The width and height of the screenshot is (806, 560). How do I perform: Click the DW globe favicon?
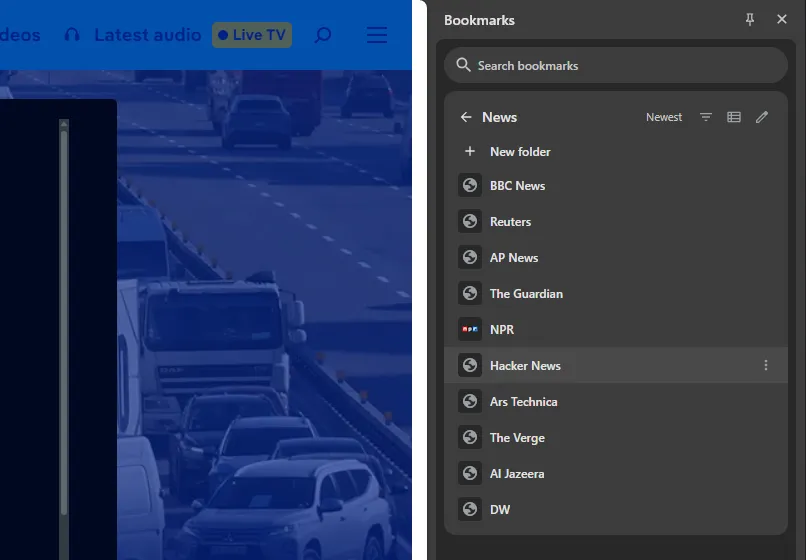tap(470, 509)
